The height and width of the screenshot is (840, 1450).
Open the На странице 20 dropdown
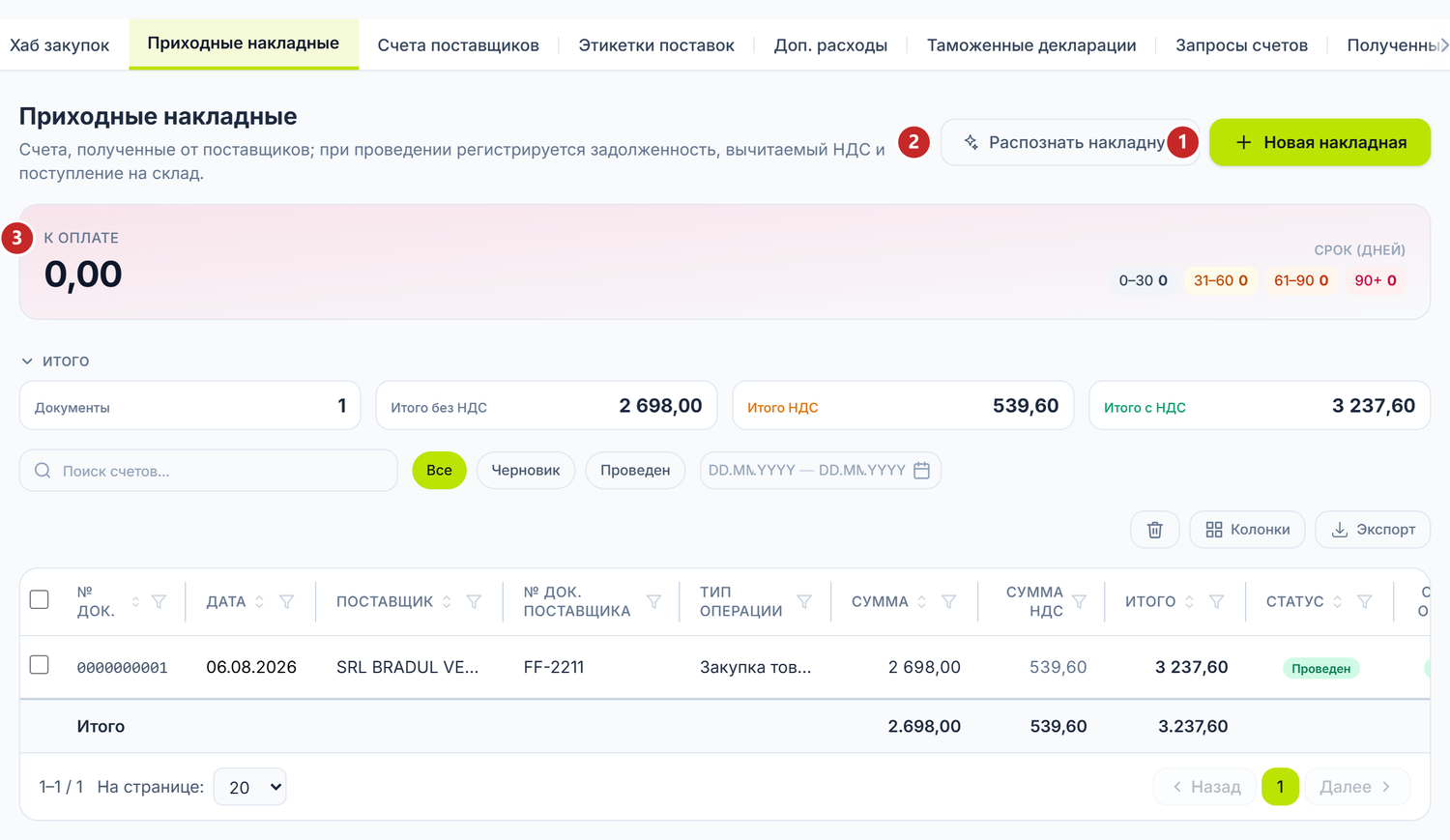249,787
